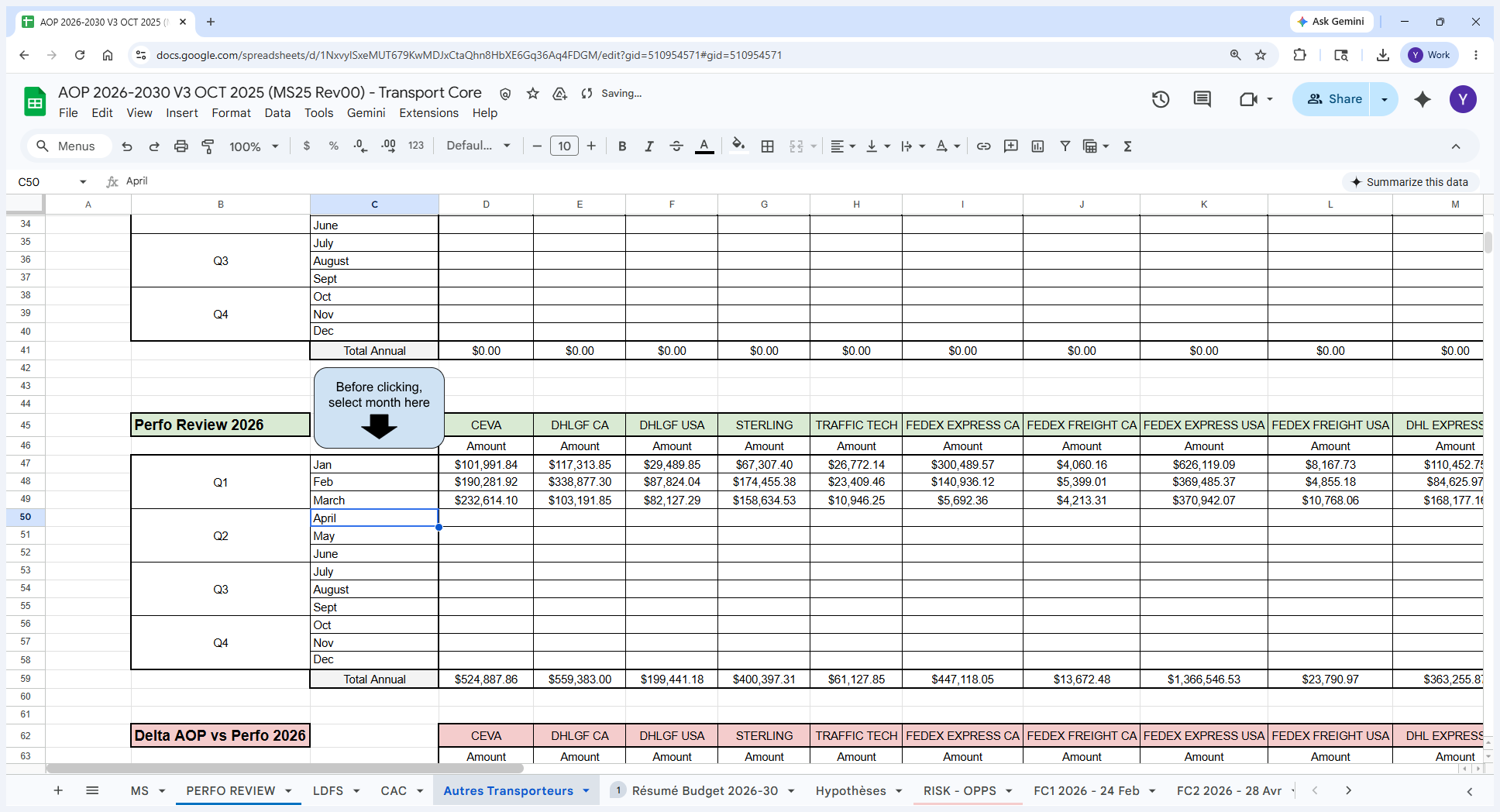Image resolution: width=1500 pixels, height=812 pixels.
Task: Star this spreadsheet document
Action: click(533, 94)
